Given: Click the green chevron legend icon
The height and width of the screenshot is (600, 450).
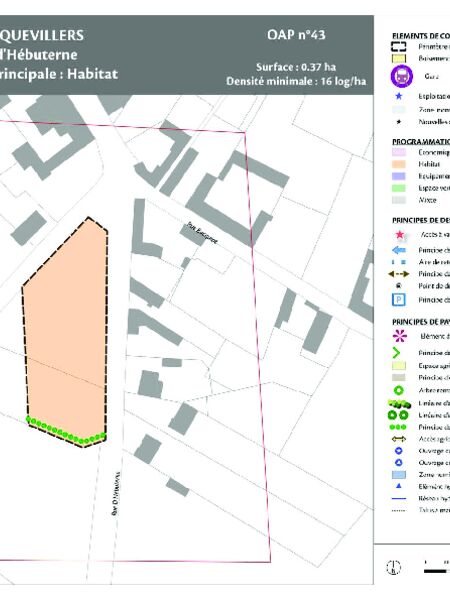Looking at the screenshot, I should [x=396, y=352].
